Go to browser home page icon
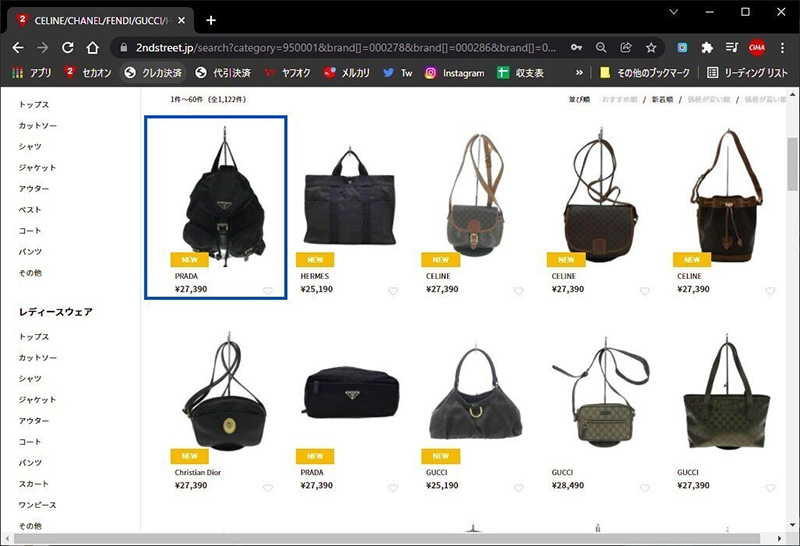This screenshot has width=800, height=546. point(93,47)
